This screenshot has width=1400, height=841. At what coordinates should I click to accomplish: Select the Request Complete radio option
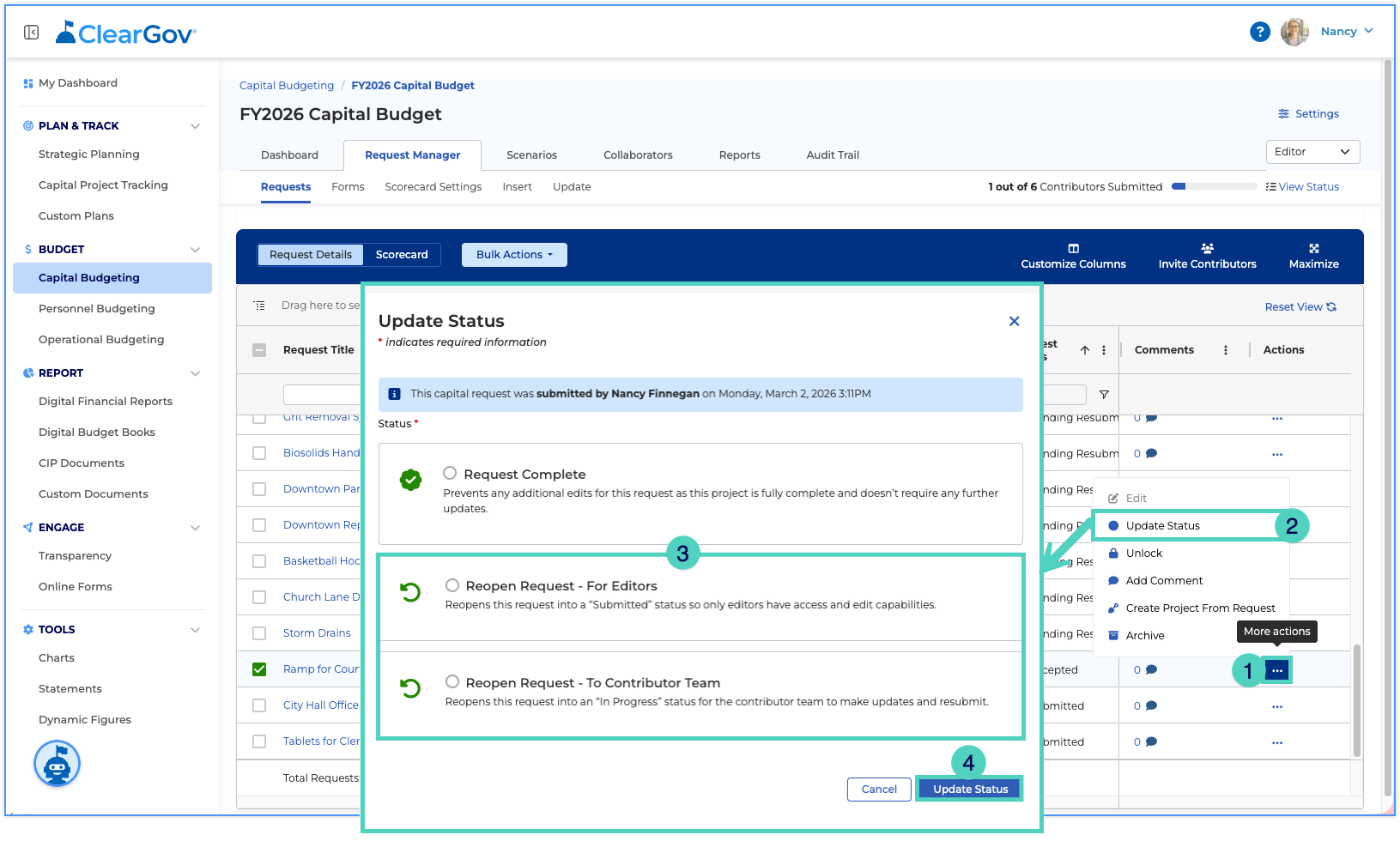(450, 473)
